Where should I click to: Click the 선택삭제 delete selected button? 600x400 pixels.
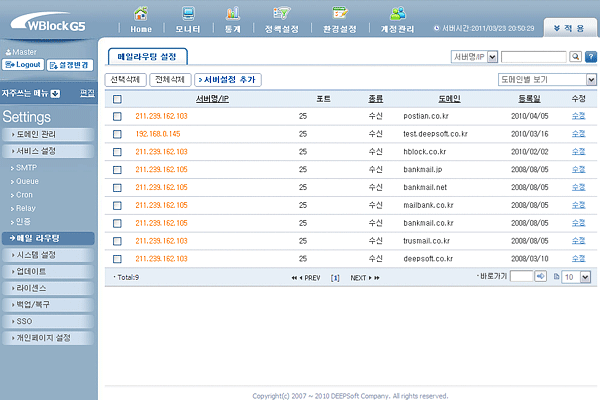pos(126,80)
